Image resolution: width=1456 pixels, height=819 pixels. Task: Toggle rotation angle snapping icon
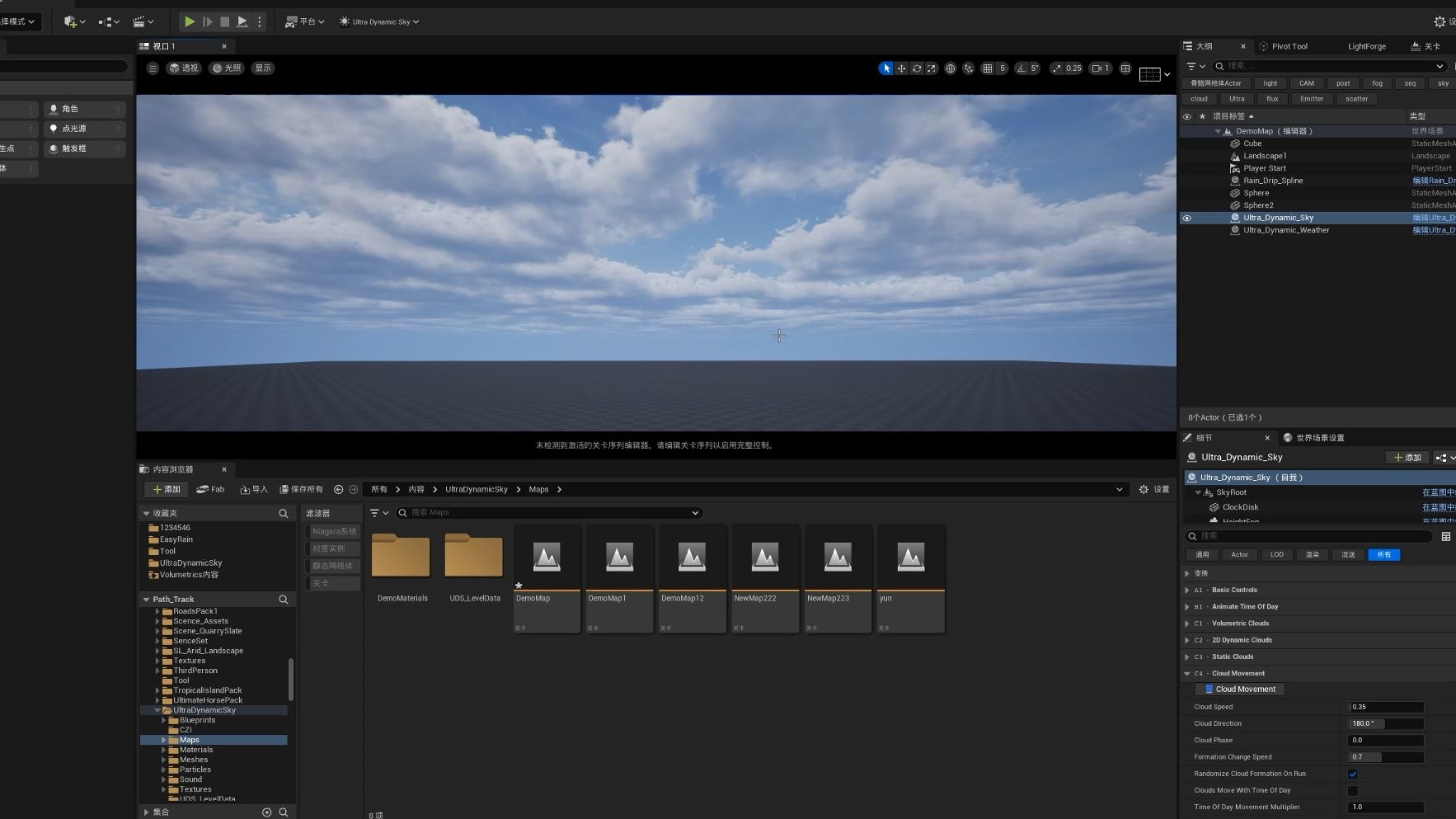click(1022, 68)
